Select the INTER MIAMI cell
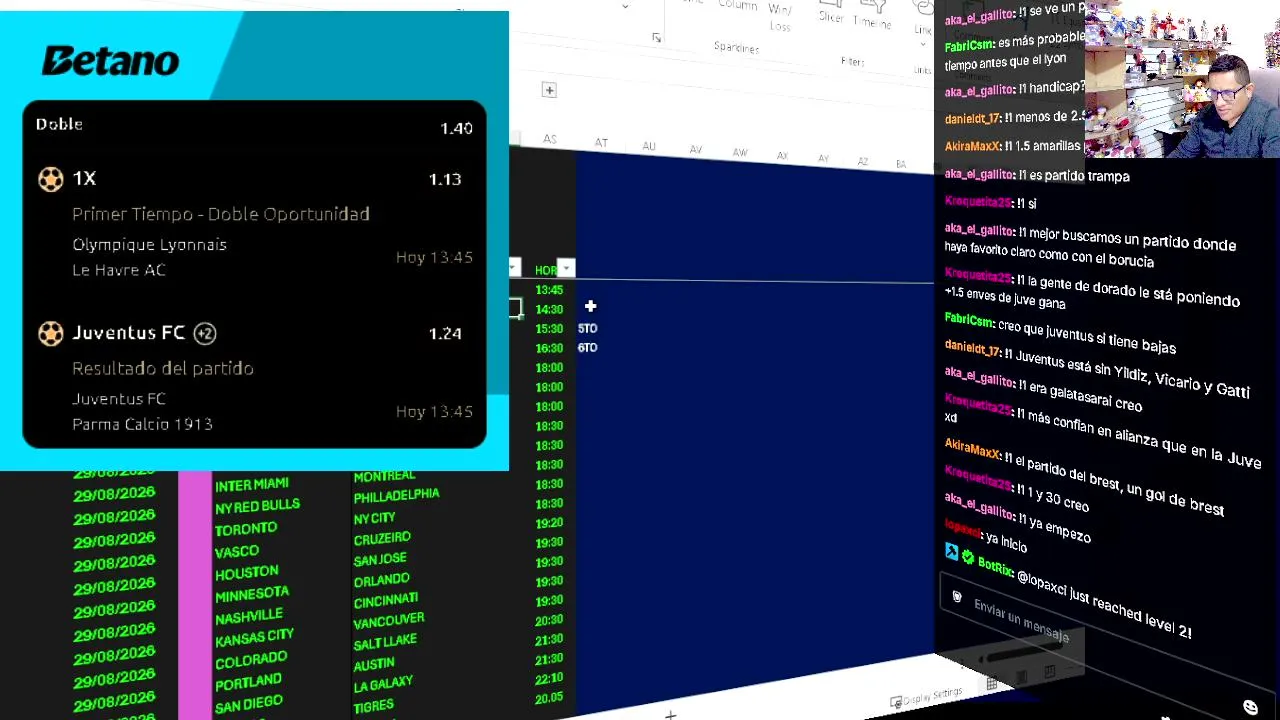1280x720 pixels. 251,485
